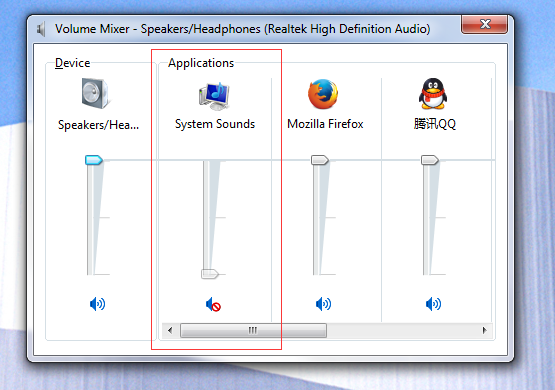555x390 pixels.
Task: Click the Speakers device volume slider handle
Action: click(94, 160)
